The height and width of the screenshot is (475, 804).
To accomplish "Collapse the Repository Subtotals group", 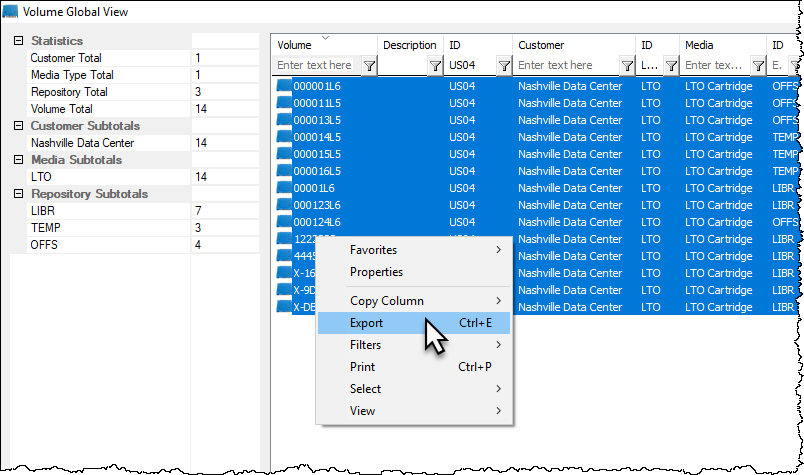I will click(18, 194).
